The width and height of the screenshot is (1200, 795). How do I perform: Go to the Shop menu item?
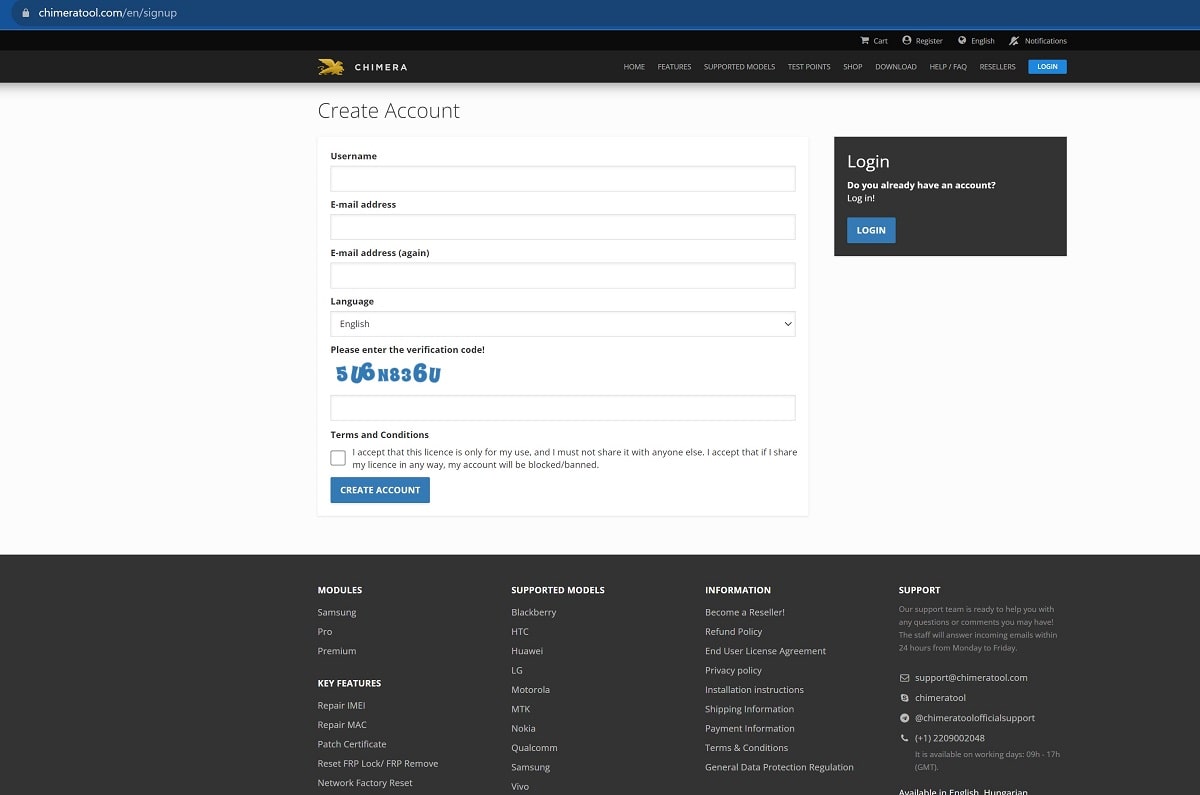852,67
